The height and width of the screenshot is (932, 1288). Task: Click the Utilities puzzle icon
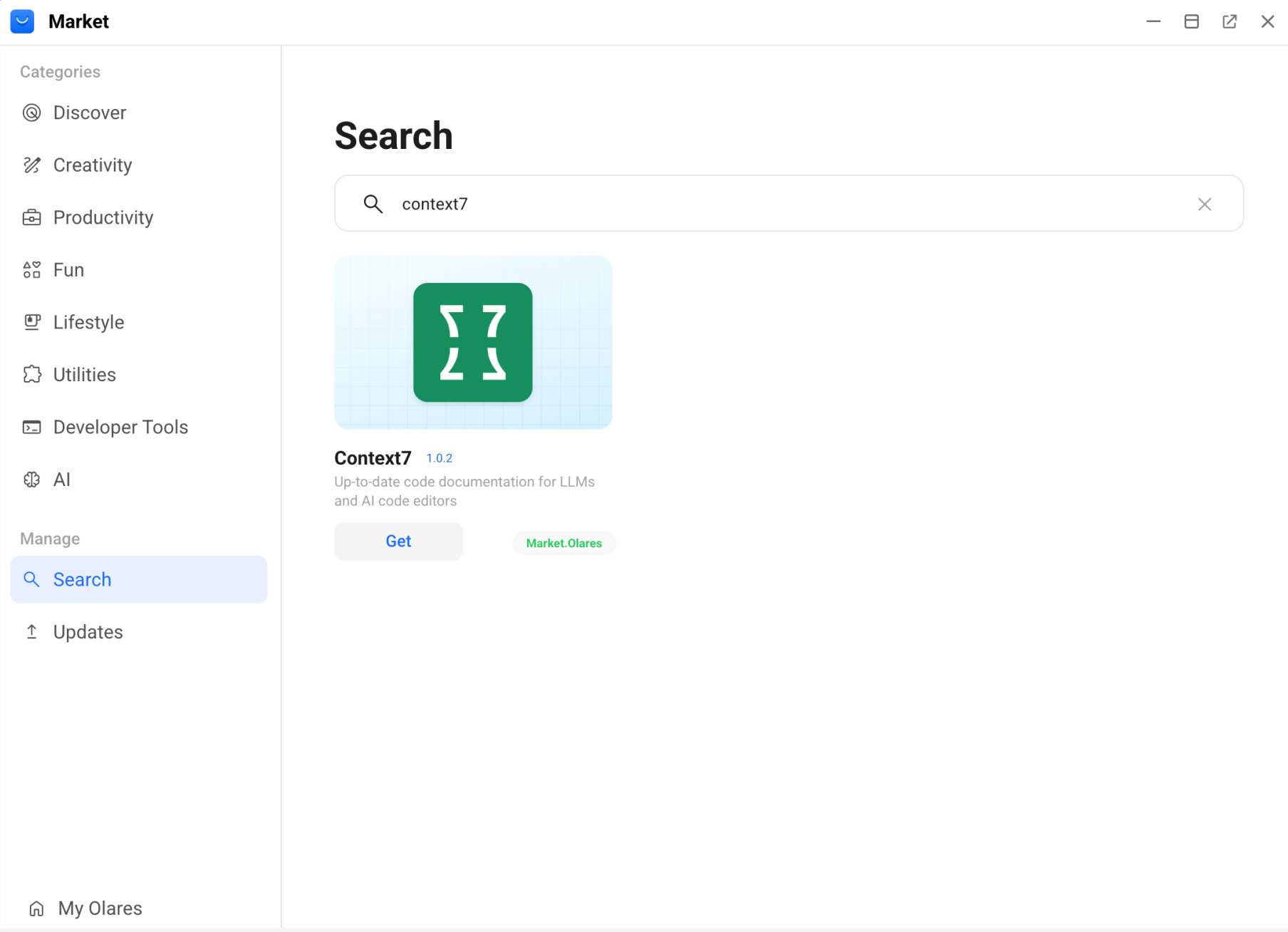[x=31, y=374]
